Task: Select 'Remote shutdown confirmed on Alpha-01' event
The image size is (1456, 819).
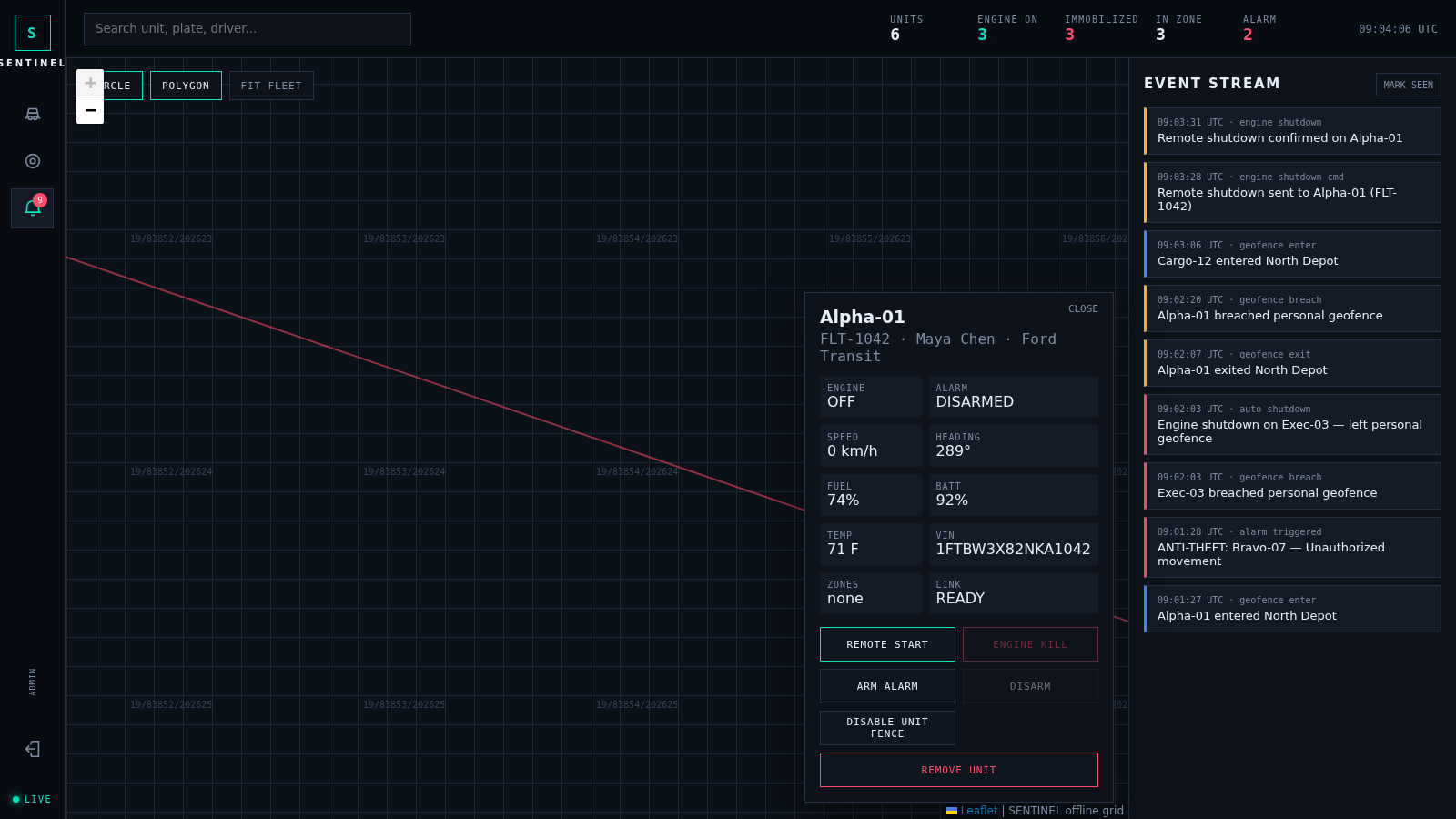Action: (x=1292, y=131)
